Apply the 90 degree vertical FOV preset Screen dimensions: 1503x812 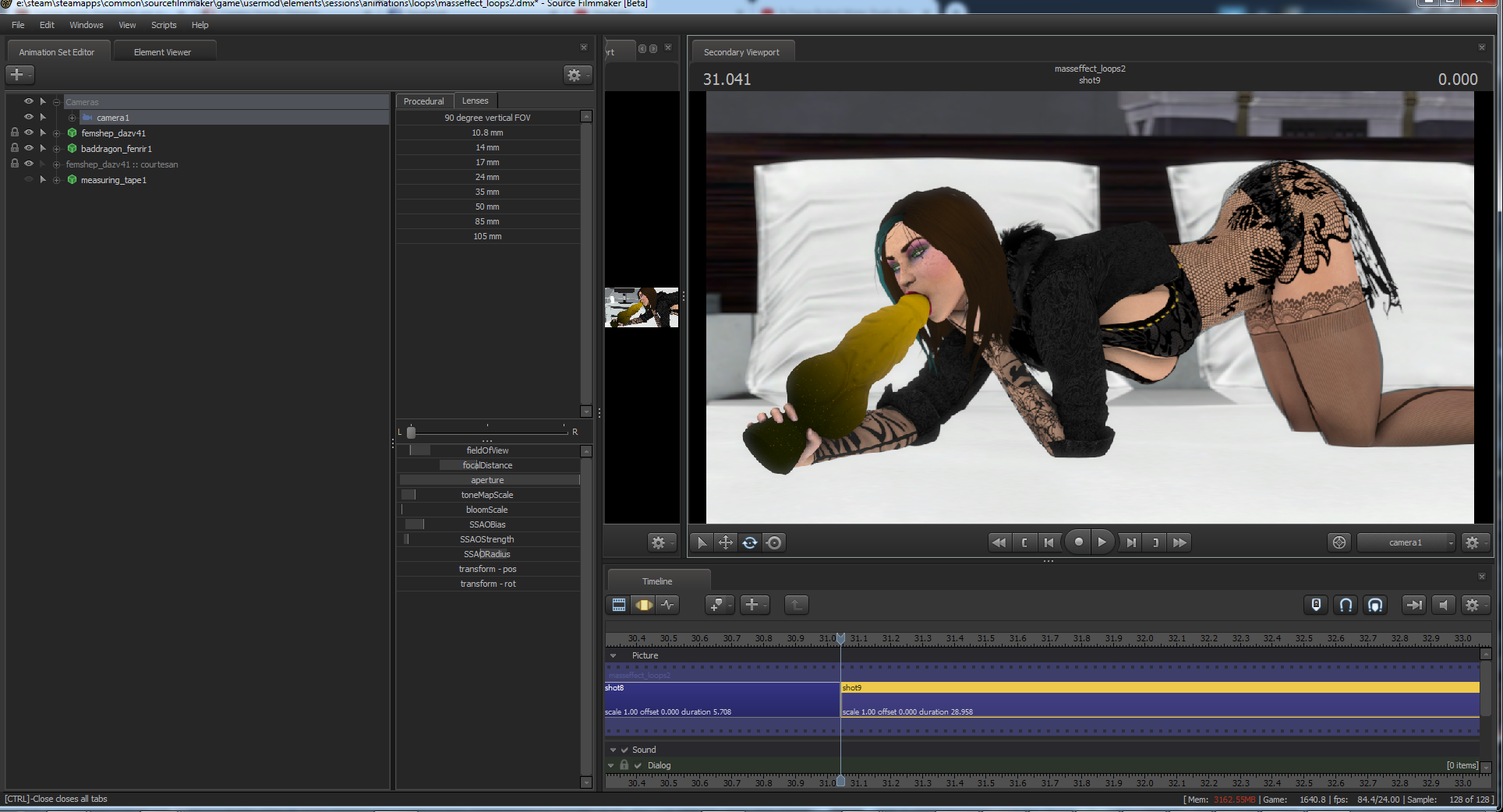[x=488, y=118]
